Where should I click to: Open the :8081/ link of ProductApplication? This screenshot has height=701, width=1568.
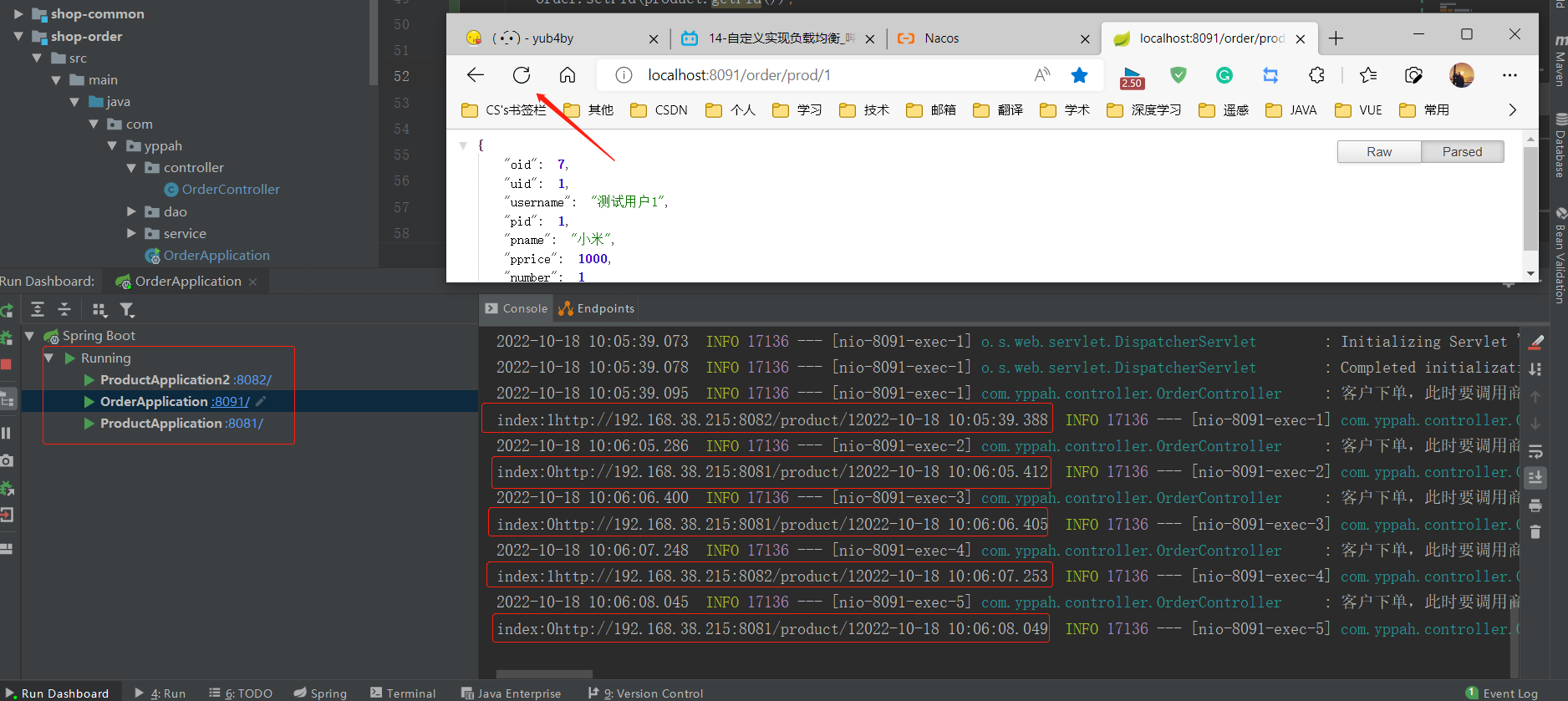(244, 424)
